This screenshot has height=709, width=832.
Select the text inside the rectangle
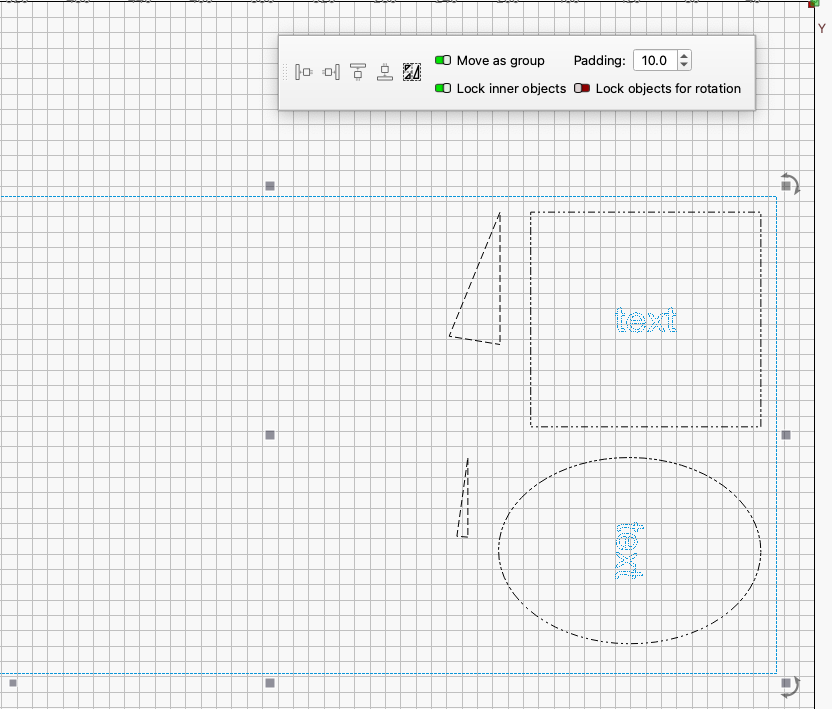[645, 320]
